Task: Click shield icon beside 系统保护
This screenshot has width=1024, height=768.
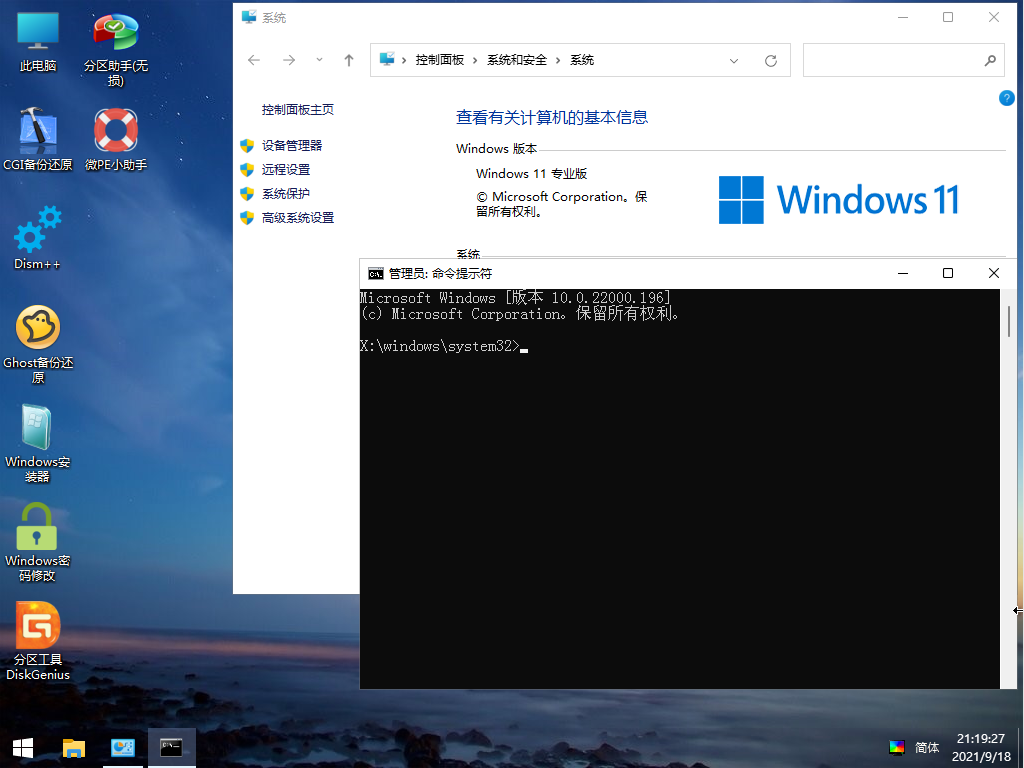Action: 247,194
